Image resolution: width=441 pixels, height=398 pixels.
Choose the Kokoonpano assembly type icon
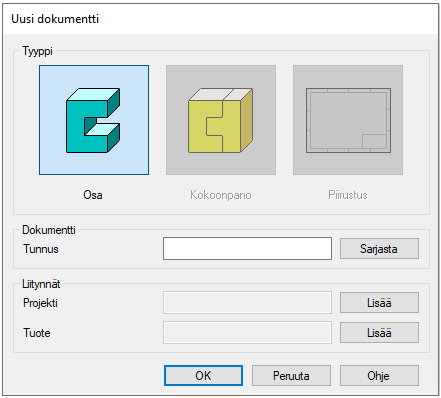pyautogui.click(x=221, y=120)
